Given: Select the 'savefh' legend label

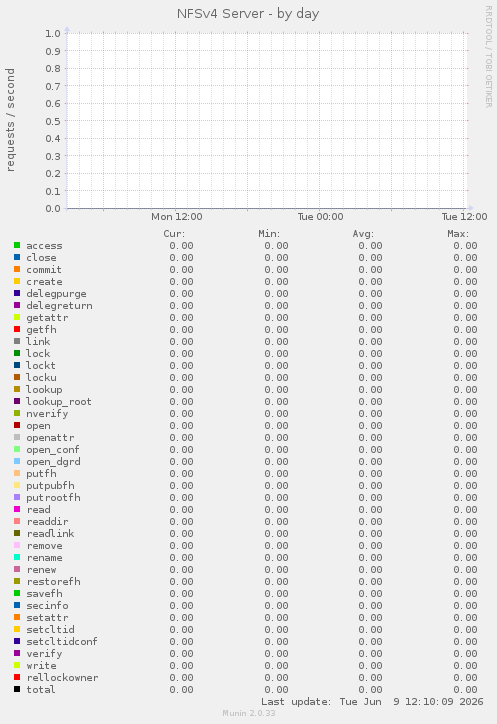Looking at the screenshot, I should [x=44, y=594].
